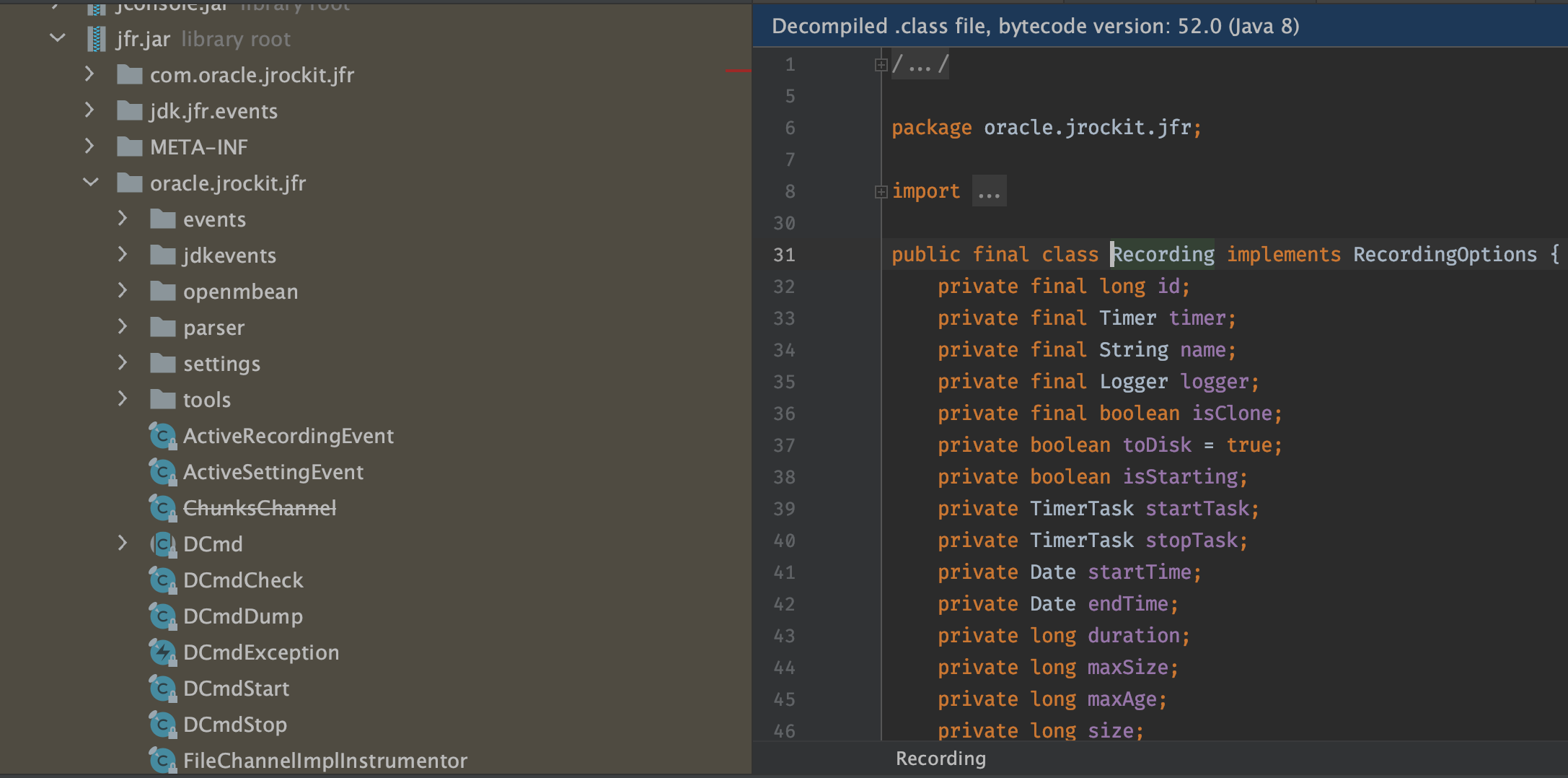Viewport: 1568px width, 778px height.
Task: Click the DCmdStart class icon
Action: coord(163,689)
